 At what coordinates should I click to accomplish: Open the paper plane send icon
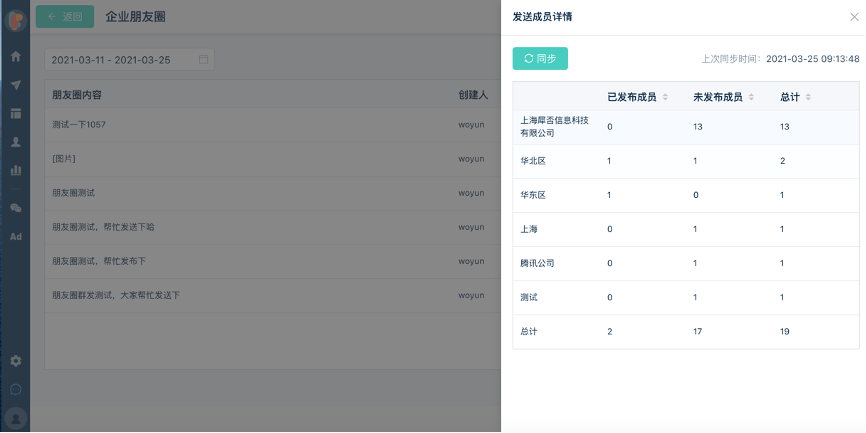(x=16, y=85)
